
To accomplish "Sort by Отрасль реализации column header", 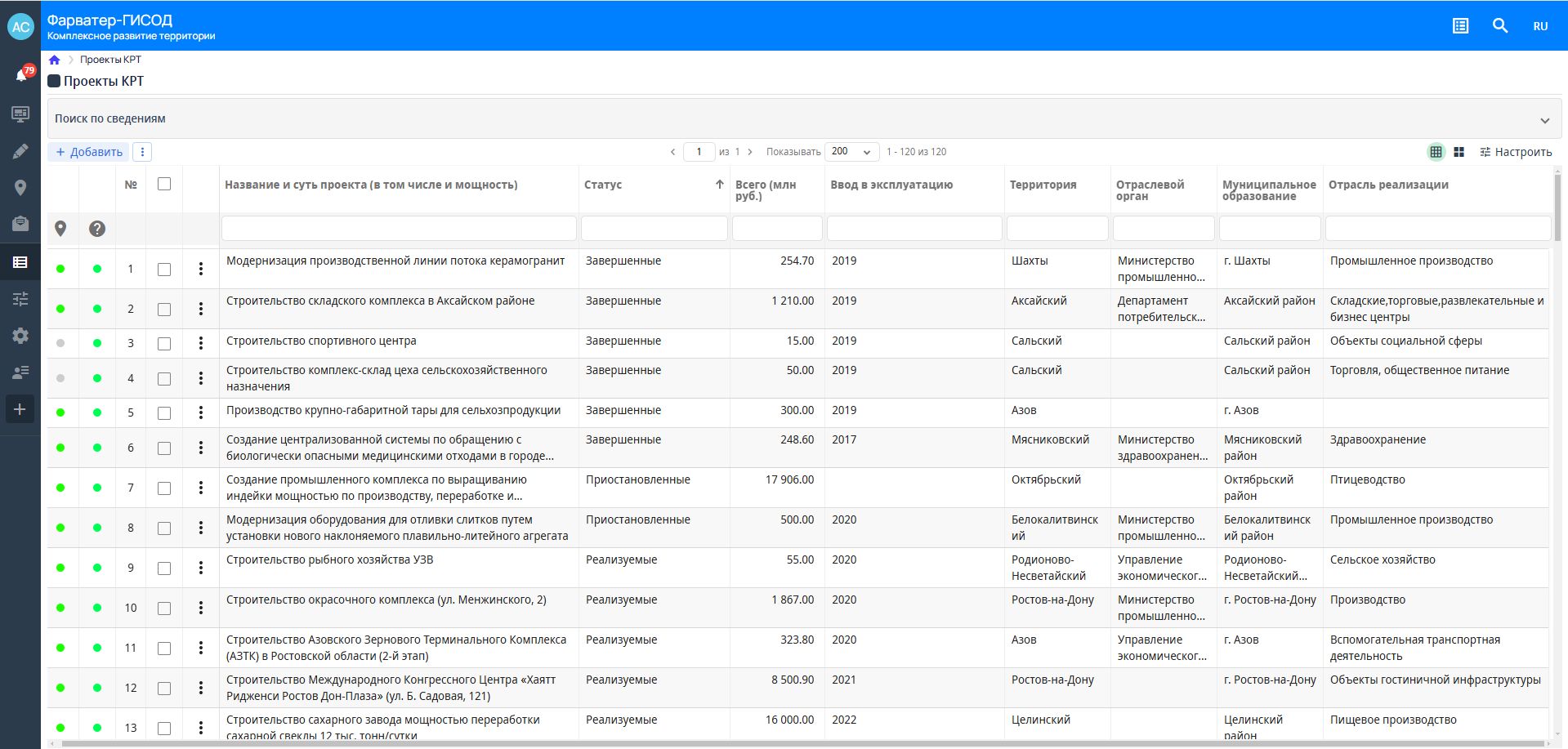I will [1388, 185].
